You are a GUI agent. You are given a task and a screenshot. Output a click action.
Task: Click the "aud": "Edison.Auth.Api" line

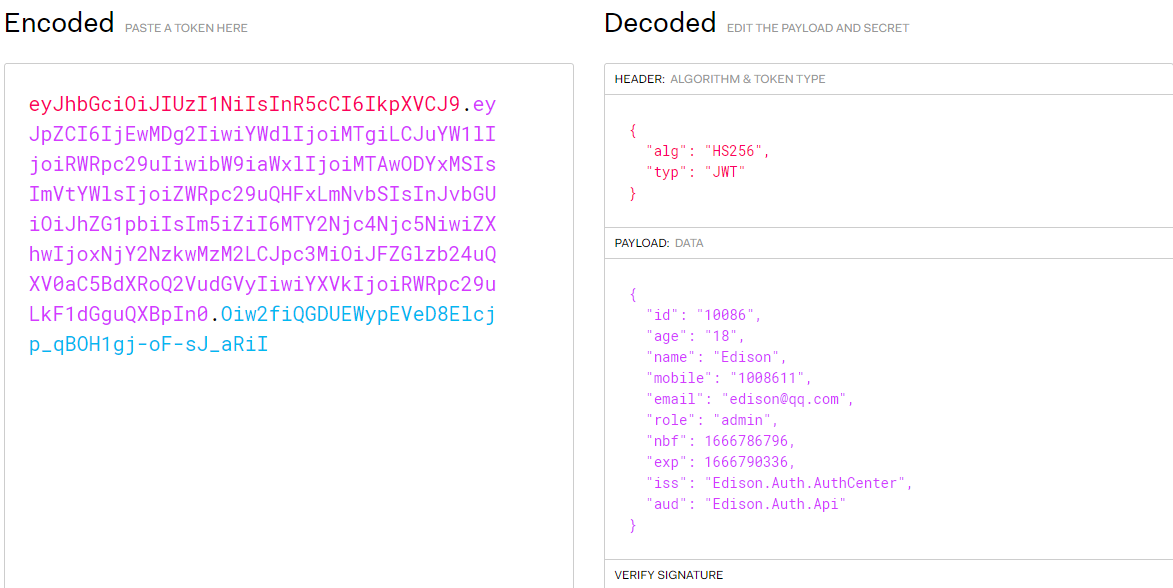(x=746, y=504)
